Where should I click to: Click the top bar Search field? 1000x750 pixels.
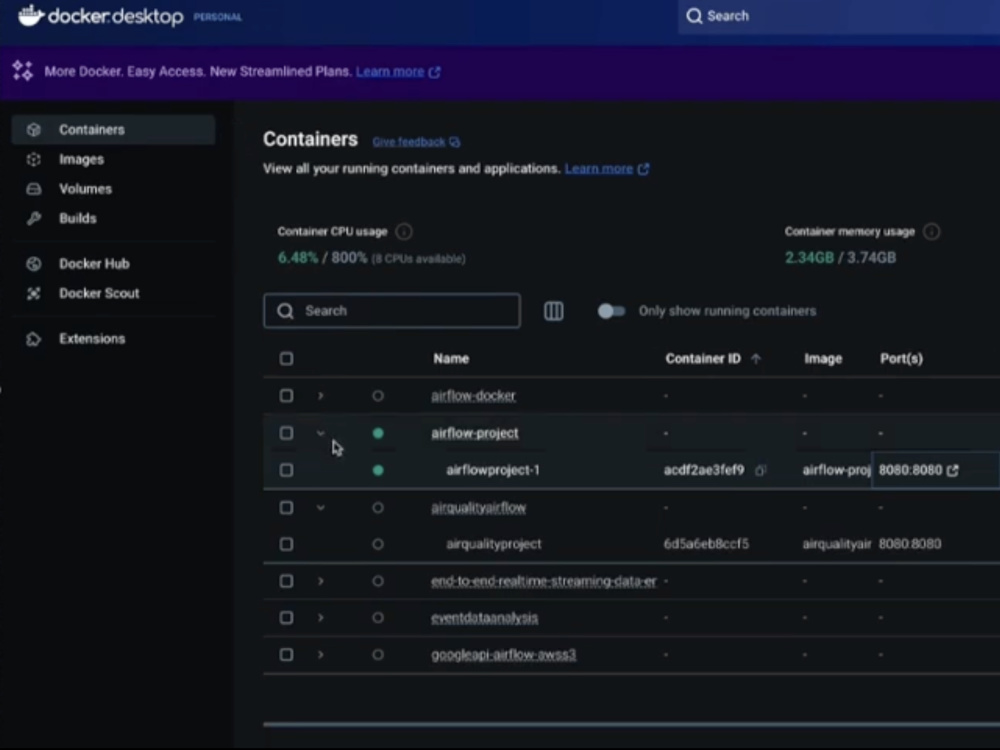click(839, 17)
